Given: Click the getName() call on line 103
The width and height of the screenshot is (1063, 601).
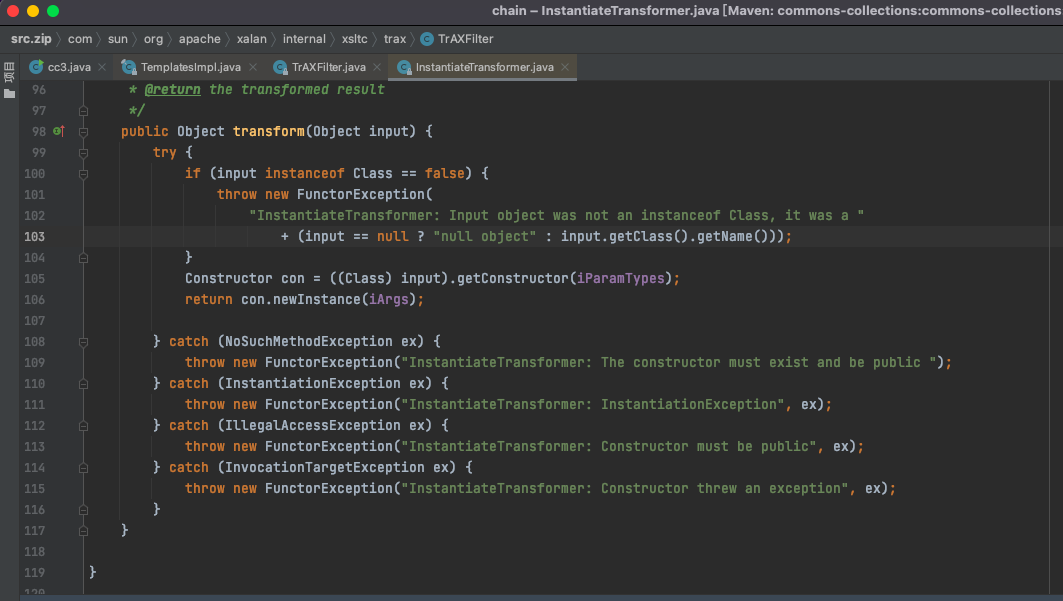Looking at the screenshot, I should click(x=733, y=236).
